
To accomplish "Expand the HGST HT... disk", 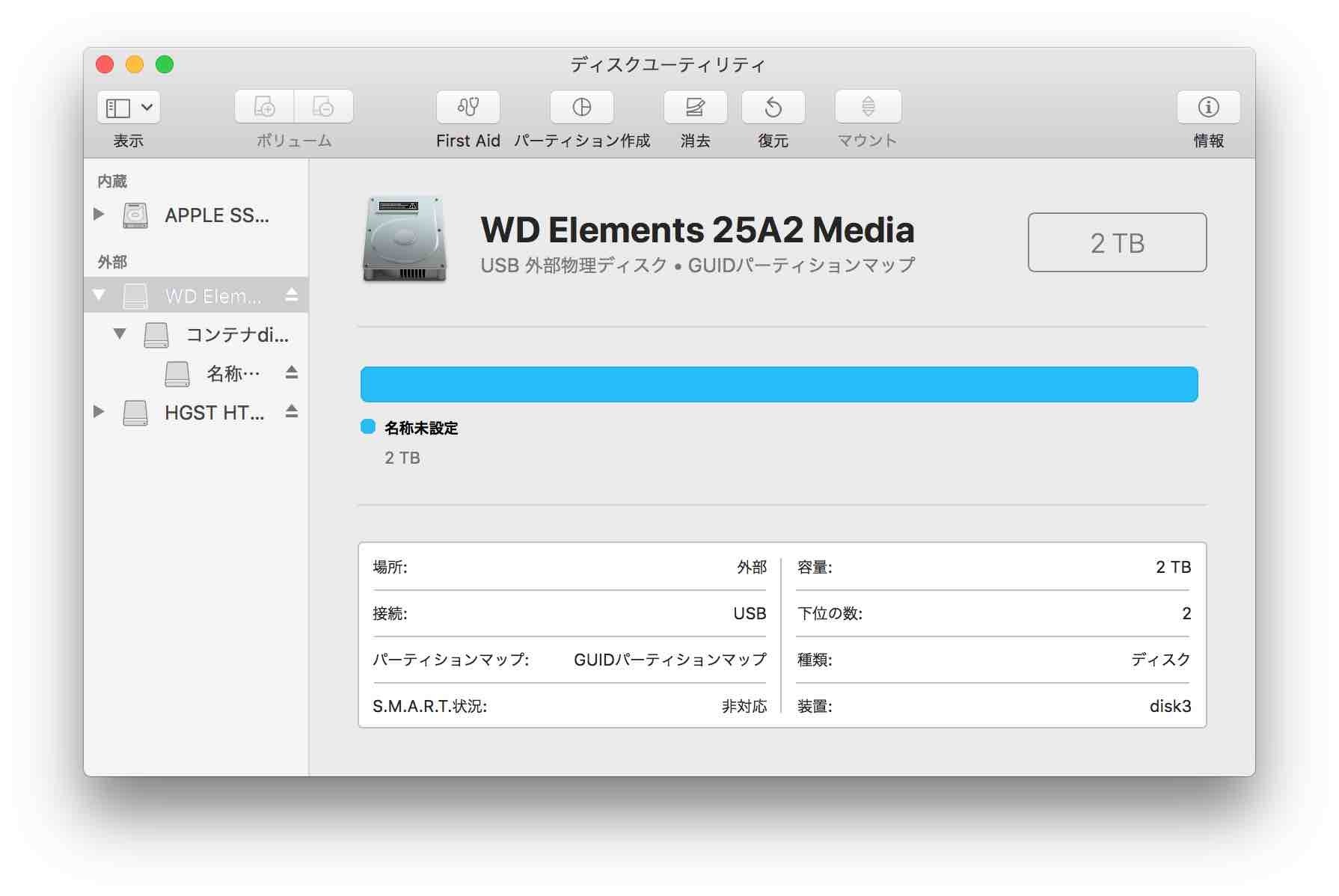I will click(99, 411).
